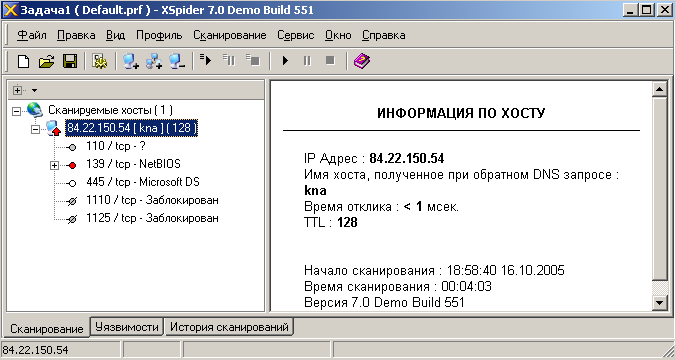Image resolution: width=676 pixels, height=360 pixels.
Task: Click the expand-all plus button above tree
Action: tap(17, 90)
